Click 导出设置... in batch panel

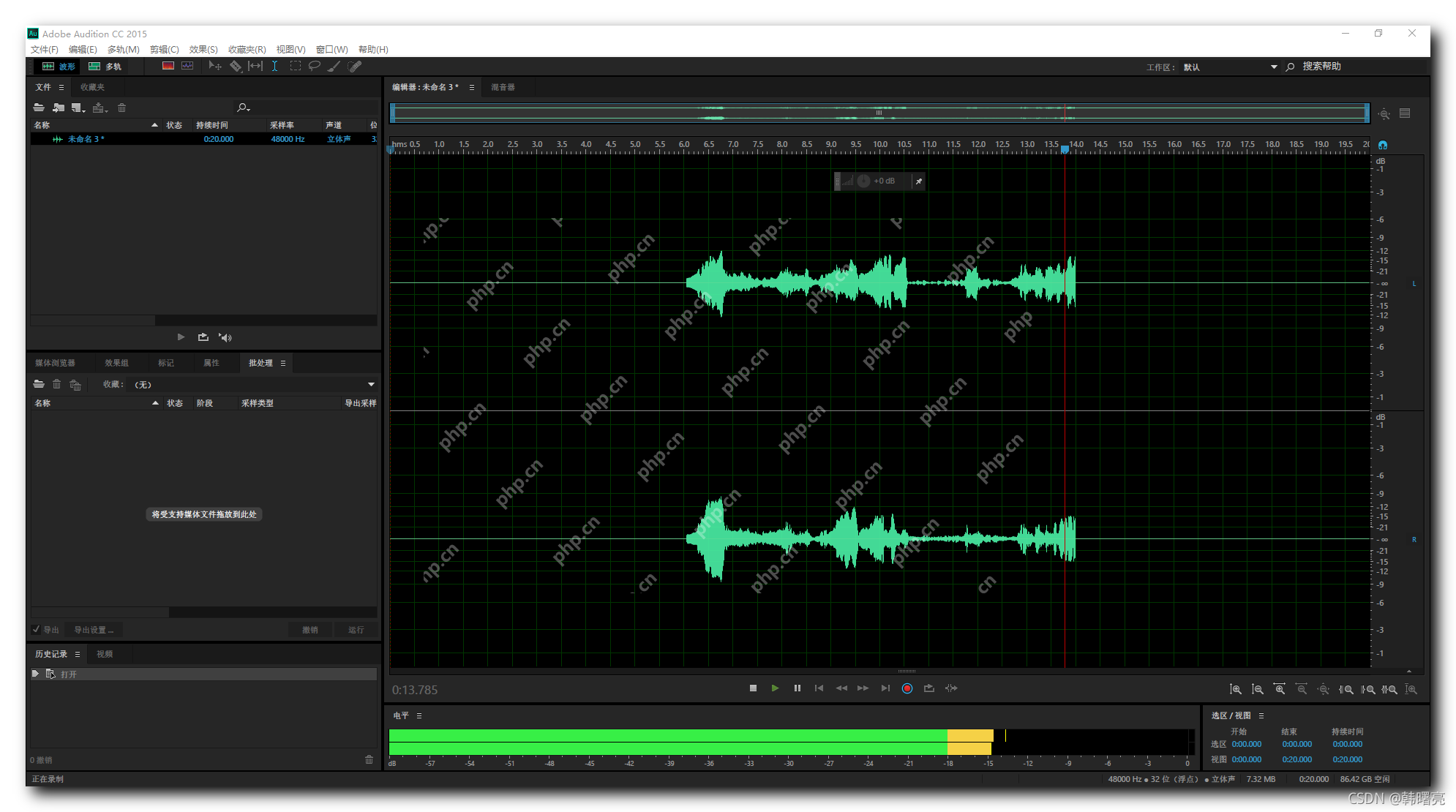click(x=93, y=629)
